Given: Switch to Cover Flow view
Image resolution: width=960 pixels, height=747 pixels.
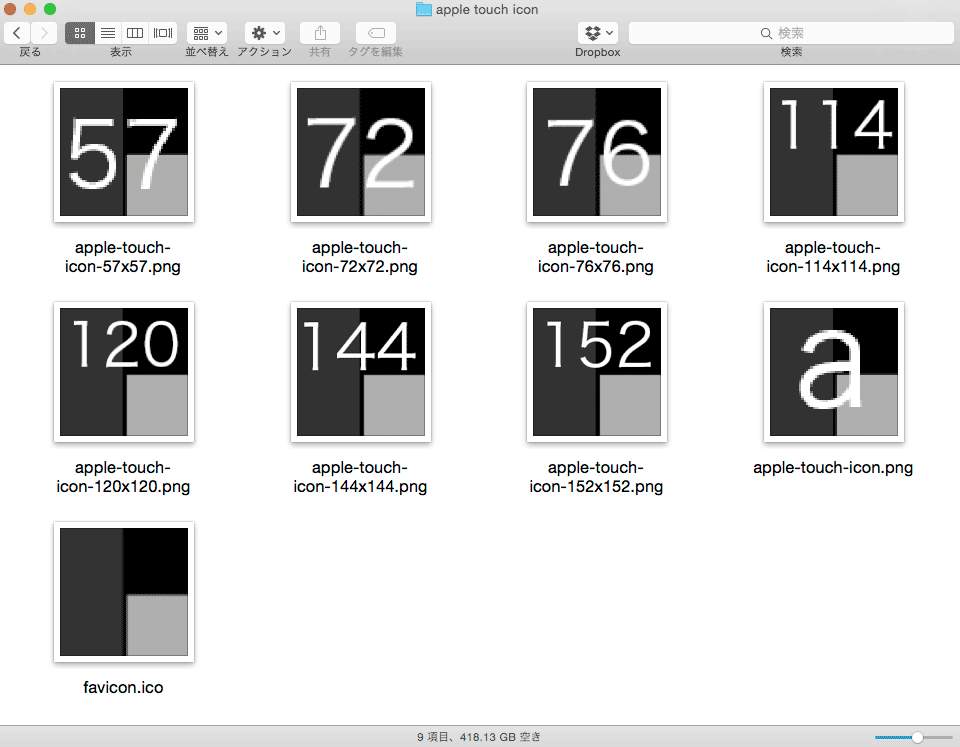Looking at the screenshot, I should [x=163, y=33].
